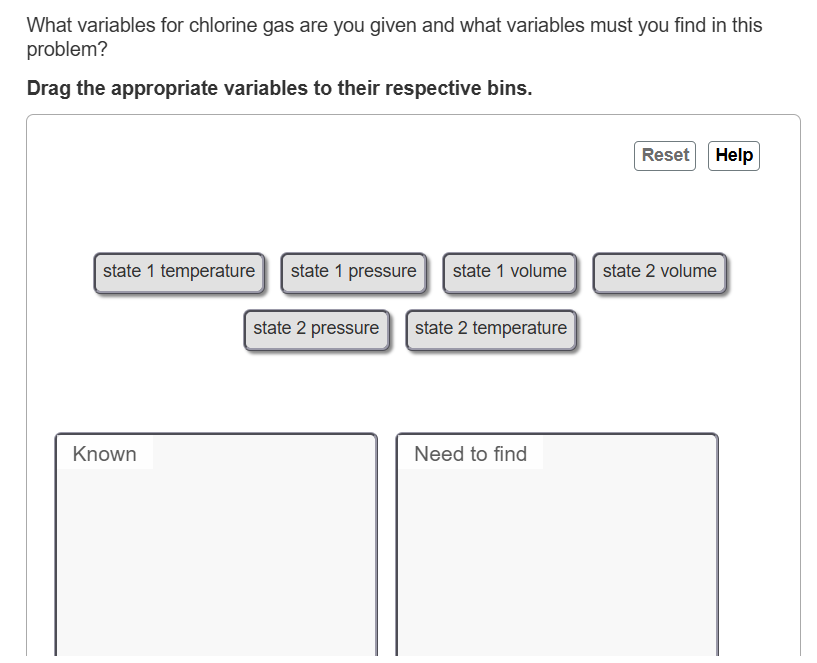This screenshot has width=817, height=663.
Task: Click inside the Known bin
Action: (x=215, y=550)
